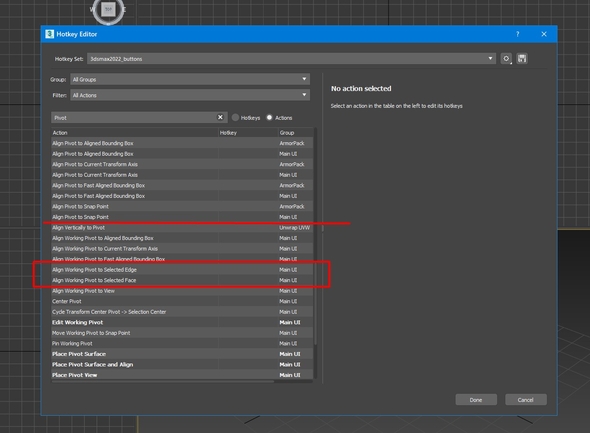
Task: Clear the Pivot search text with X
Action: pos(220,117)
